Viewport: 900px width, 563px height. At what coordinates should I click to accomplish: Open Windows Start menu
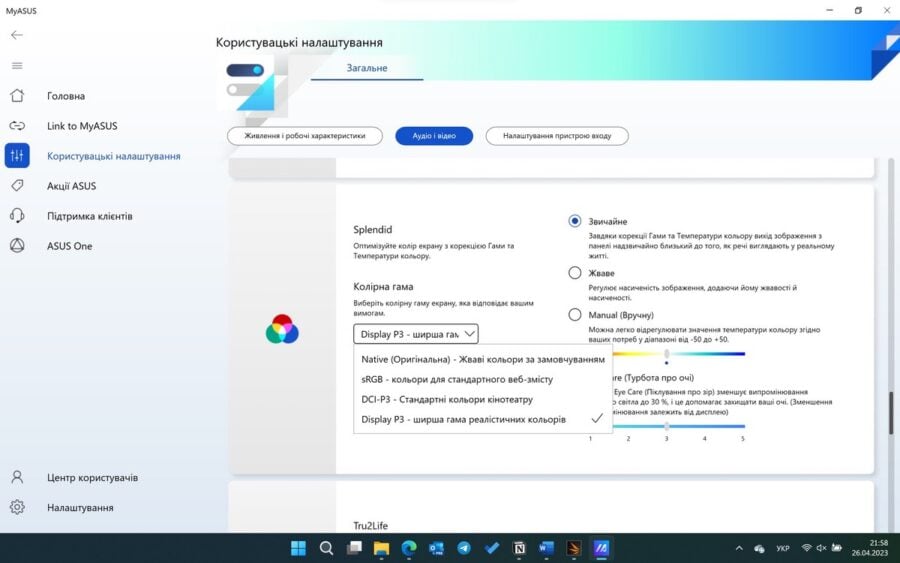298,548
